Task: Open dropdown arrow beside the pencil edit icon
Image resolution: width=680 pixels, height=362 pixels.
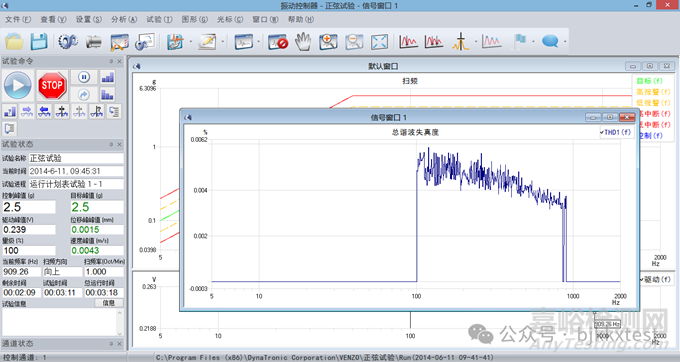Action: 223,42
